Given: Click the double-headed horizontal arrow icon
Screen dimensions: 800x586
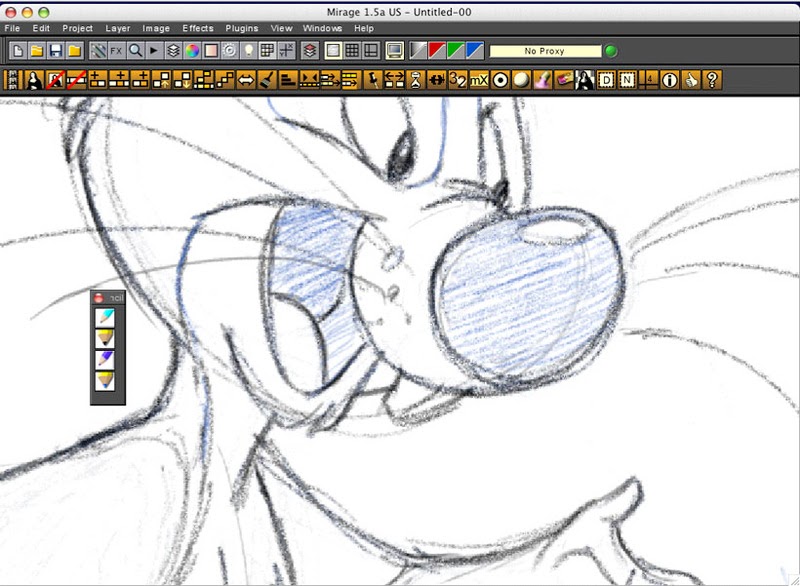Looking at the screenshot, I should (x=246, y=80).
